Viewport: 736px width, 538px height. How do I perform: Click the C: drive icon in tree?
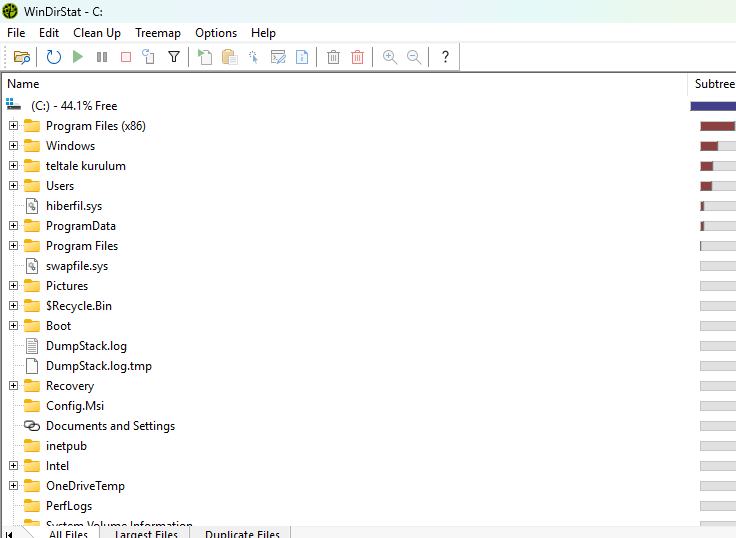pyautogui.click(x=14, y=105)
